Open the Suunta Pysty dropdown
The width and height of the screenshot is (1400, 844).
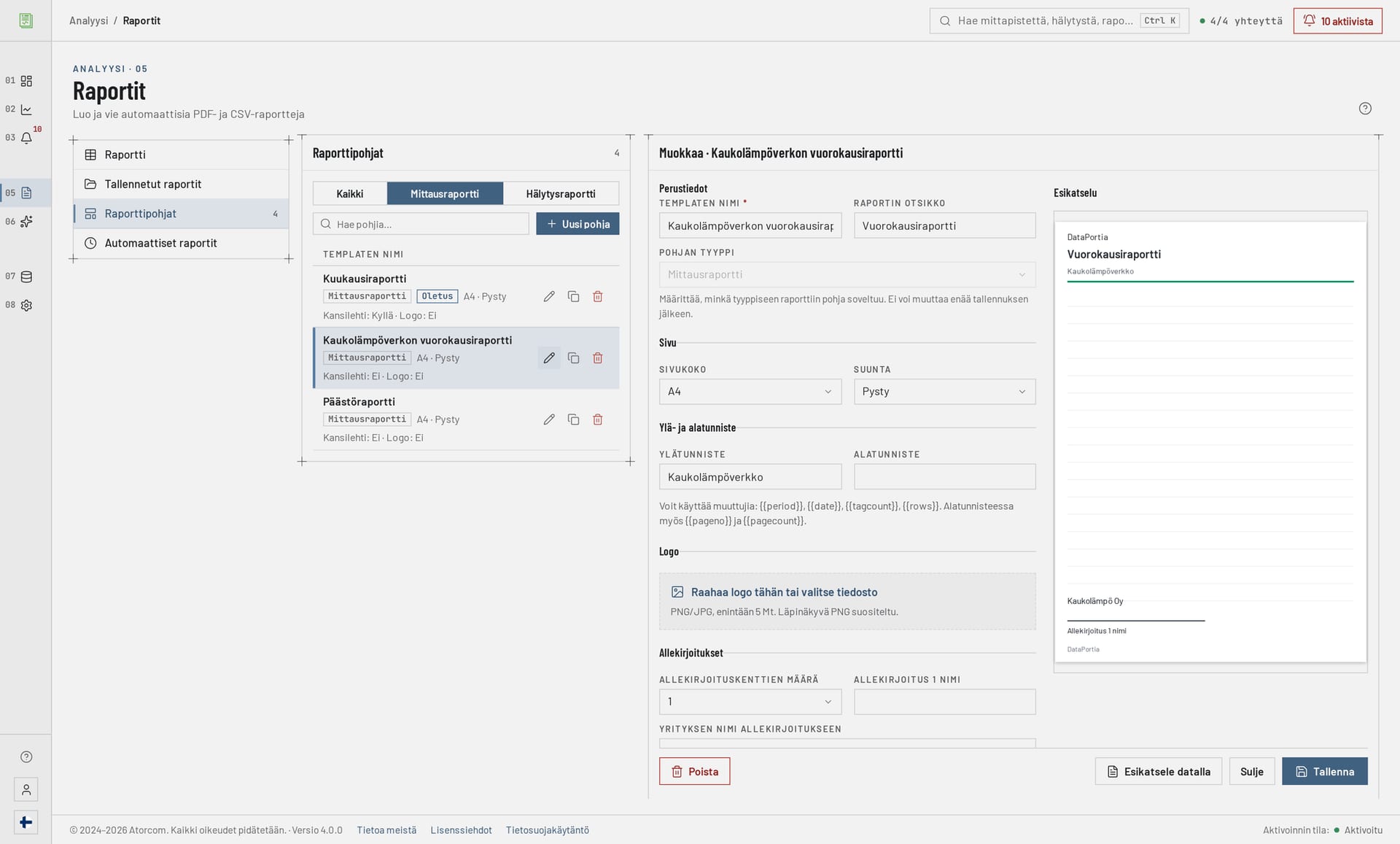point(944,392)
